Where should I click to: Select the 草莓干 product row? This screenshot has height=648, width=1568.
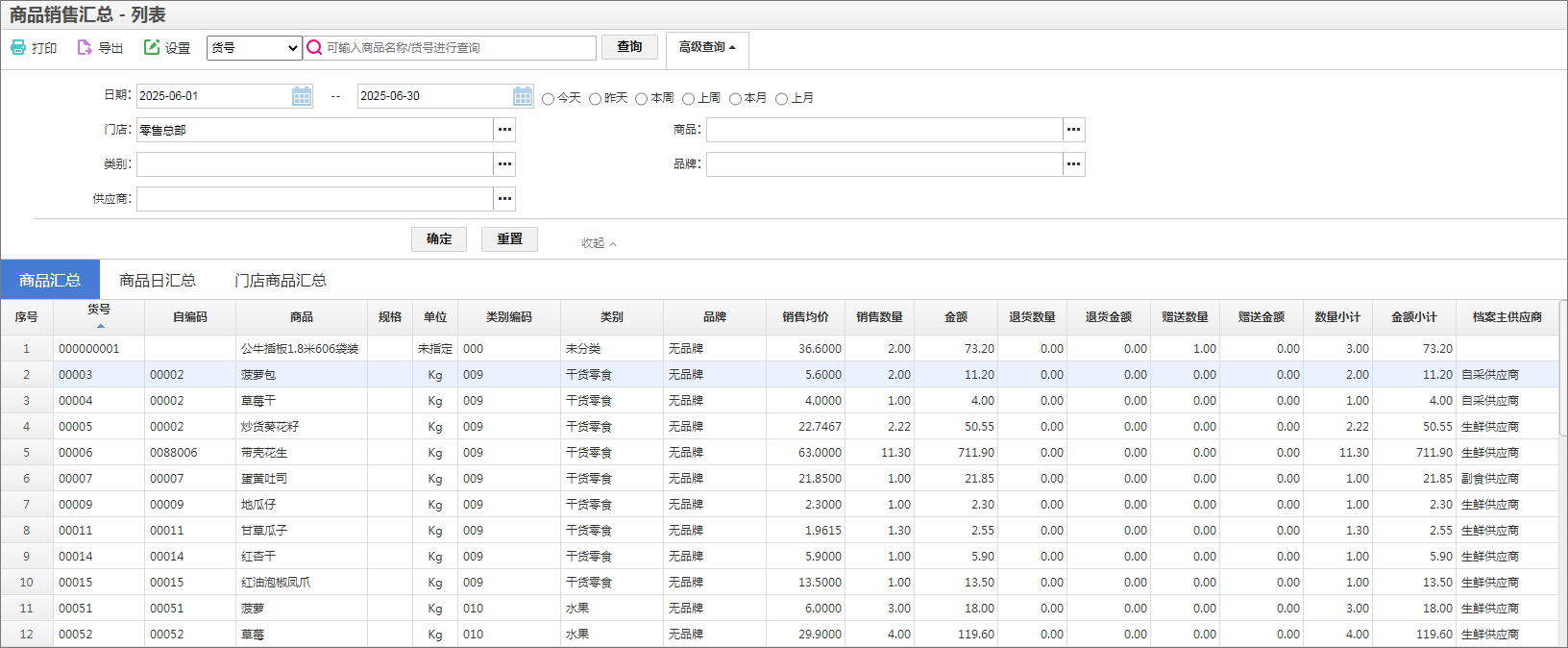(779, 400)
